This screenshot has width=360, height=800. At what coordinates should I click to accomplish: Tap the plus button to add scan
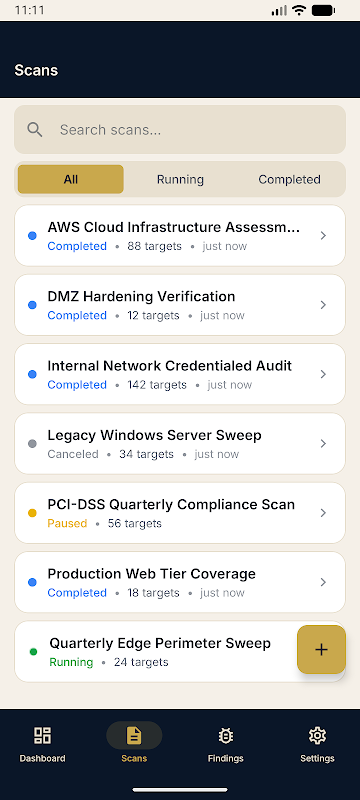[x=321, y=649]
